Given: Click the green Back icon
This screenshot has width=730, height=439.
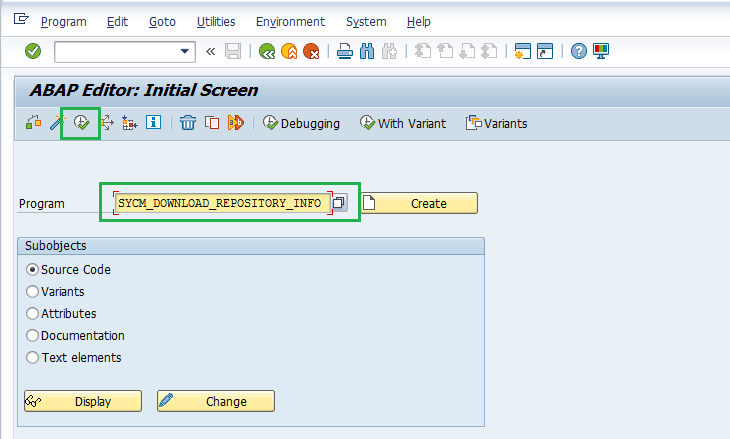Looking at the screenshot, I should (x=267, y=51).
